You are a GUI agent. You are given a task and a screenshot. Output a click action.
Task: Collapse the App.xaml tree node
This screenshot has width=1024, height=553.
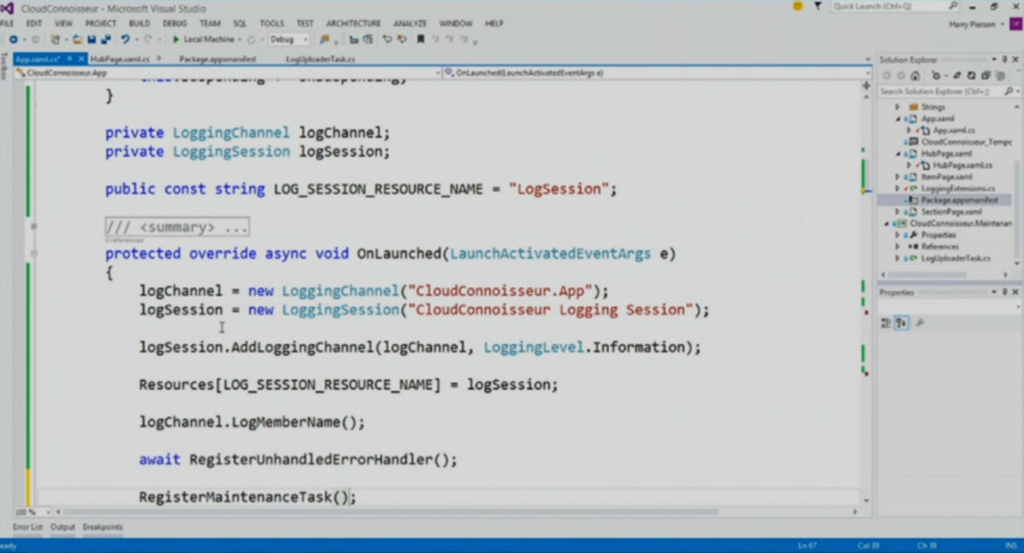pos(897,119)
